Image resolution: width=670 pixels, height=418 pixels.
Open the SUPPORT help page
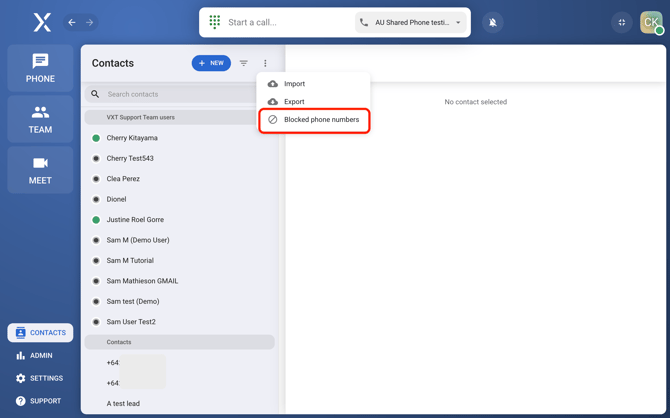[x=38, y=401]
